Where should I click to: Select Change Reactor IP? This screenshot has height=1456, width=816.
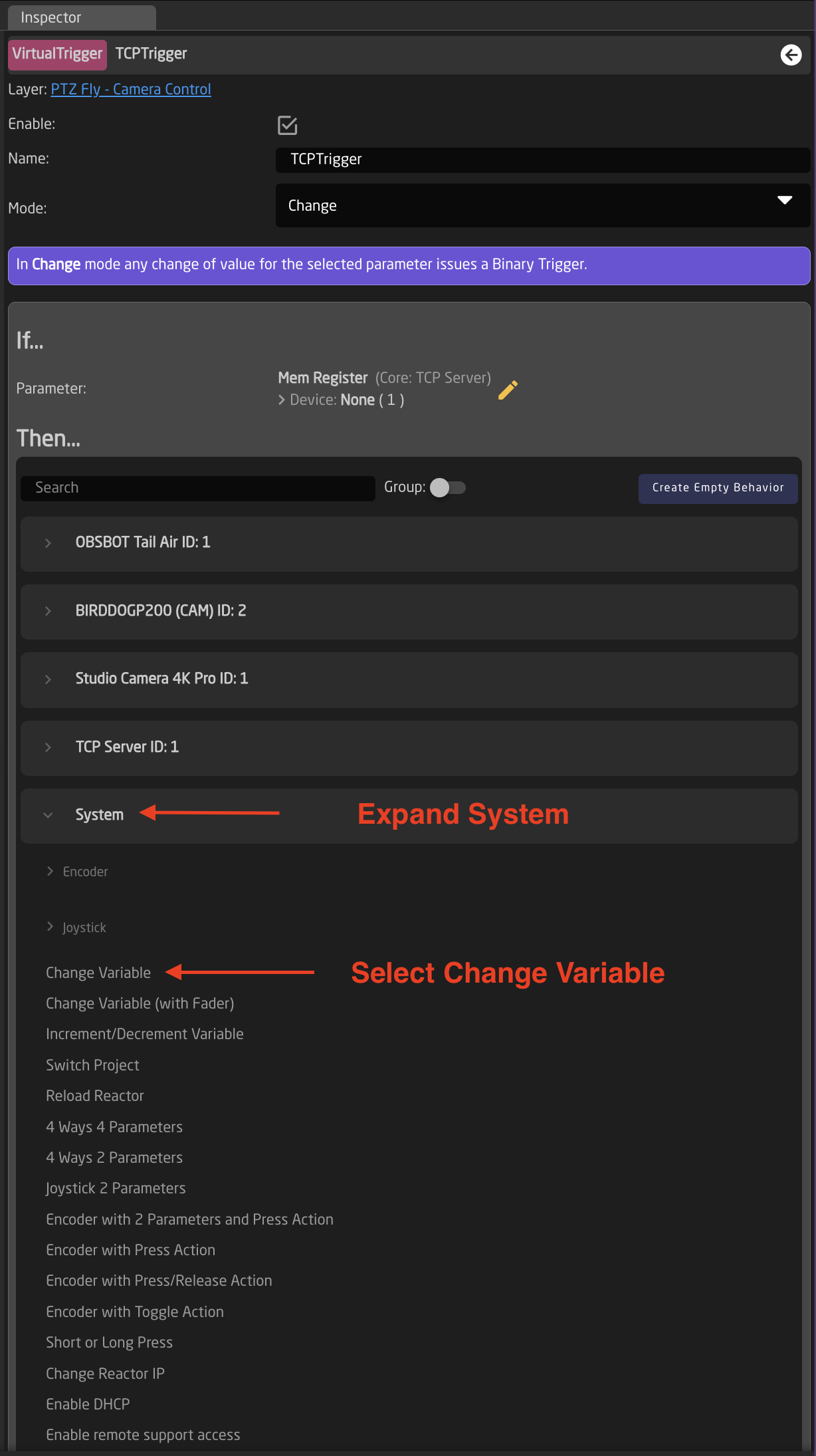105,1374
